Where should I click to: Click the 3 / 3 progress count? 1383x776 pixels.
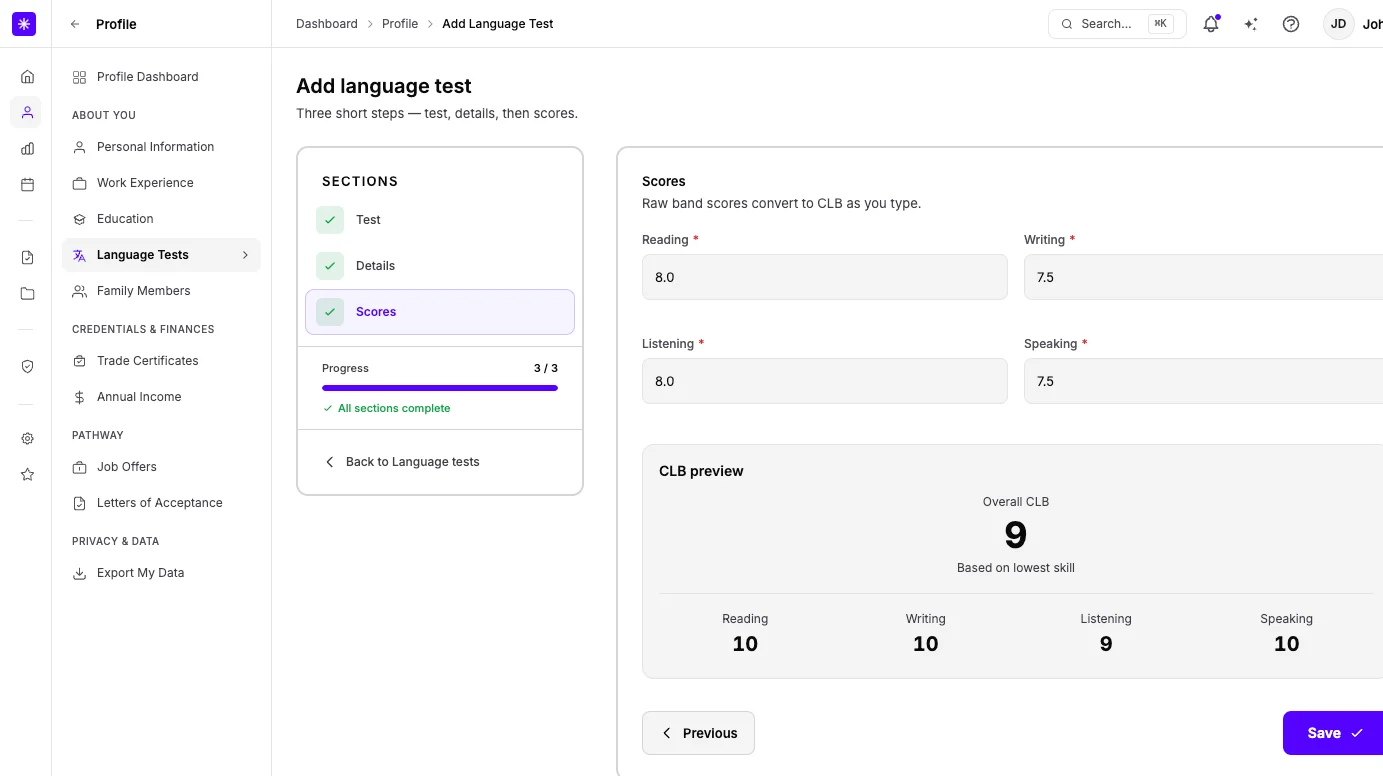pyautogui.click(x=546, y=368)
